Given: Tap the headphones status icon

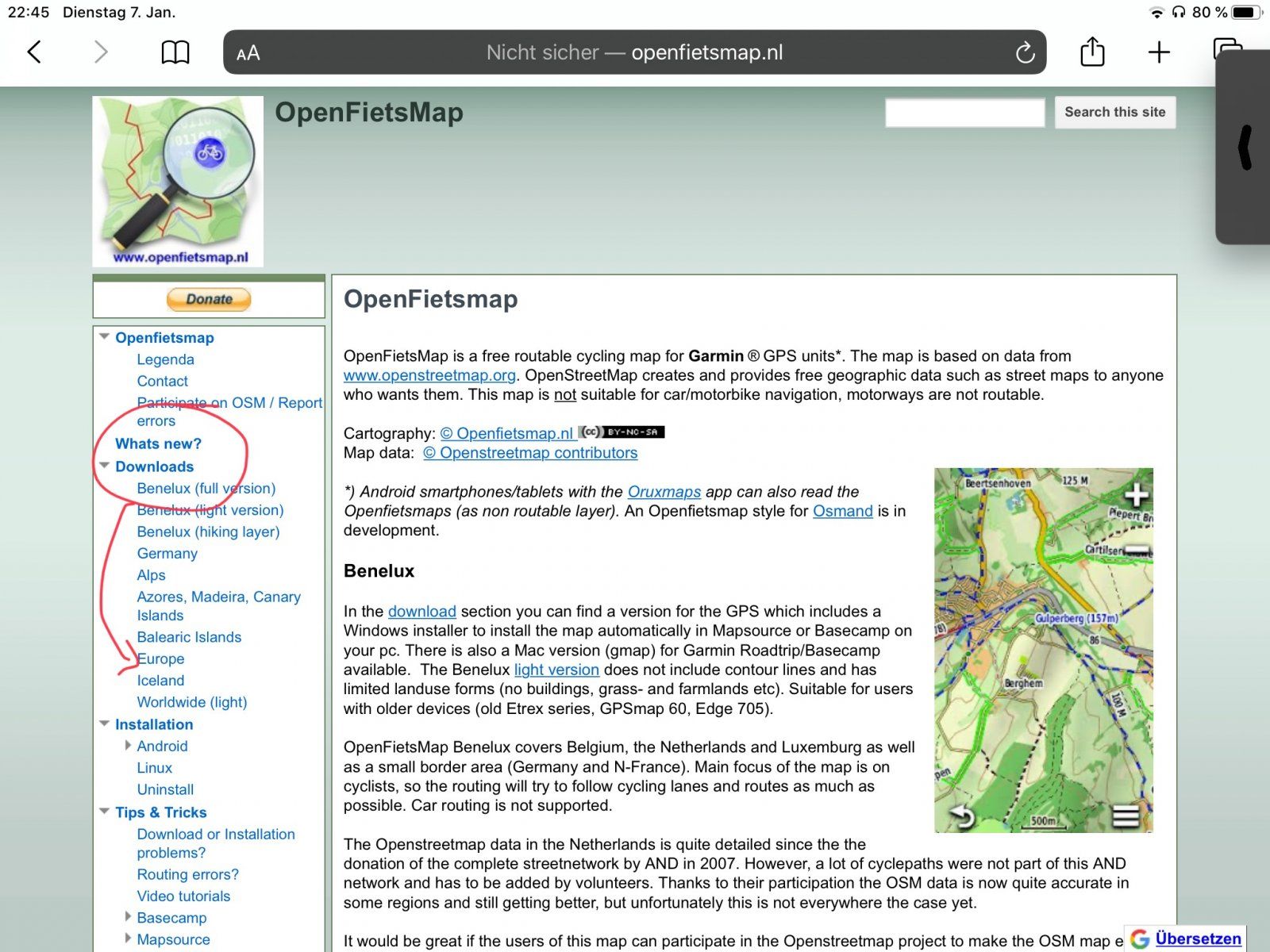Looking at the screenshot, I should [1179, 13].
